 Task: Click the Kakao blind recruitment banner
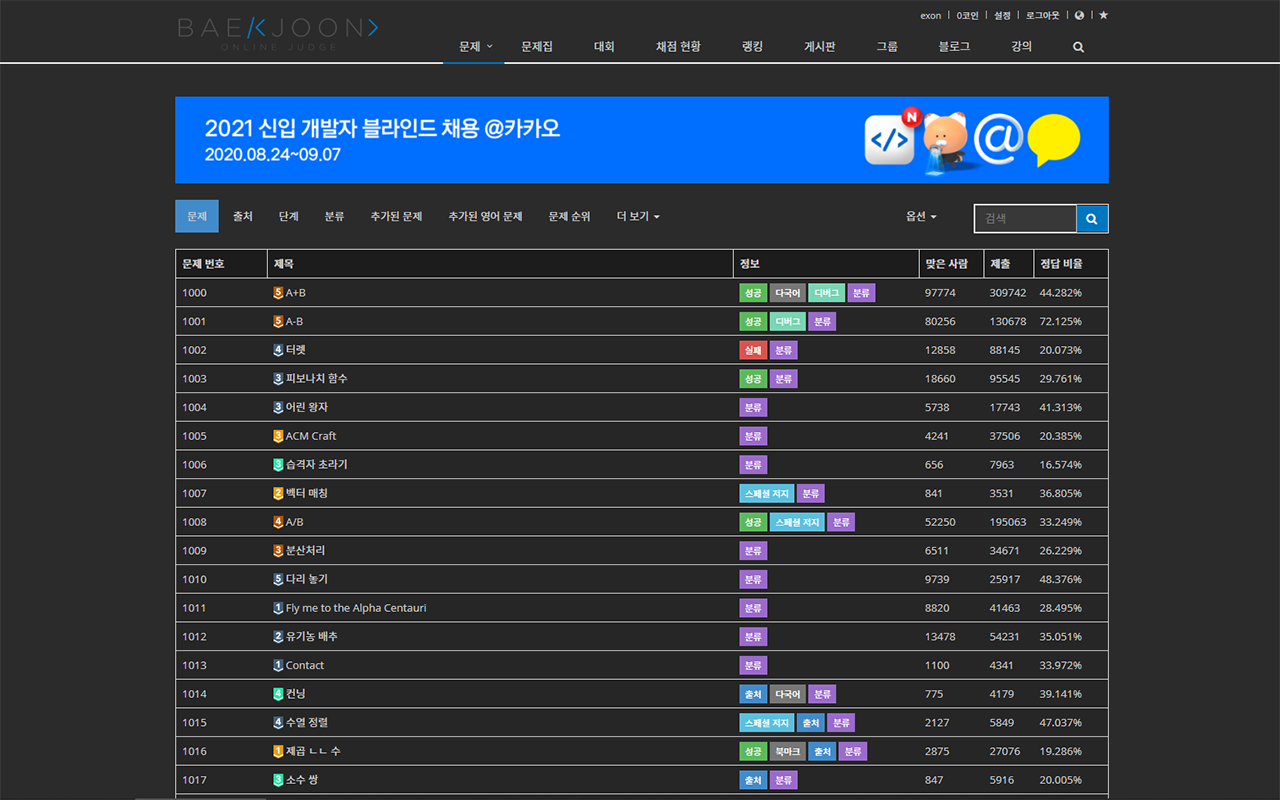coord(642,140)
